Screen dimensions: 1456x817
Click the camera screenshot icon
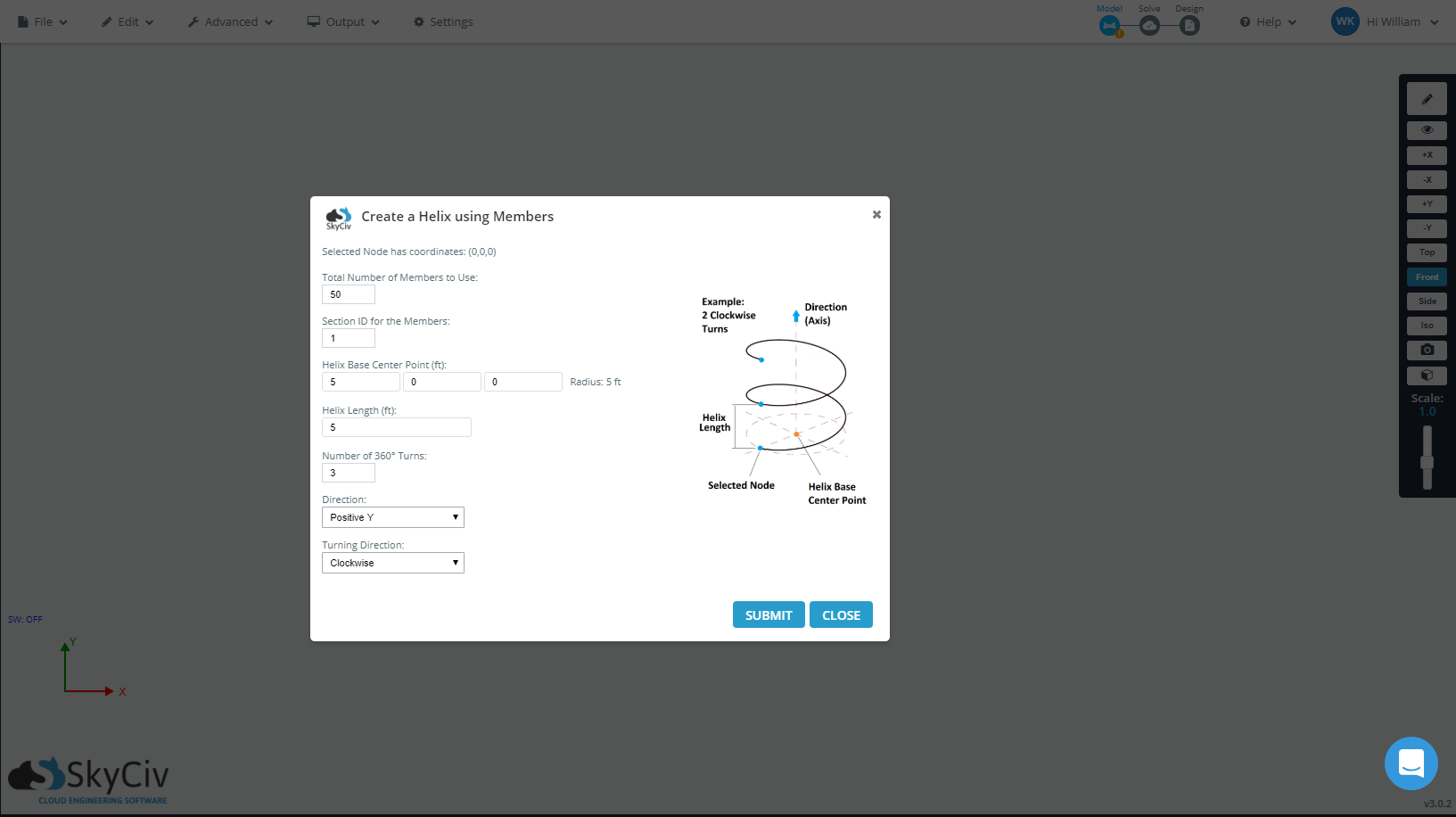point(1427,351)
